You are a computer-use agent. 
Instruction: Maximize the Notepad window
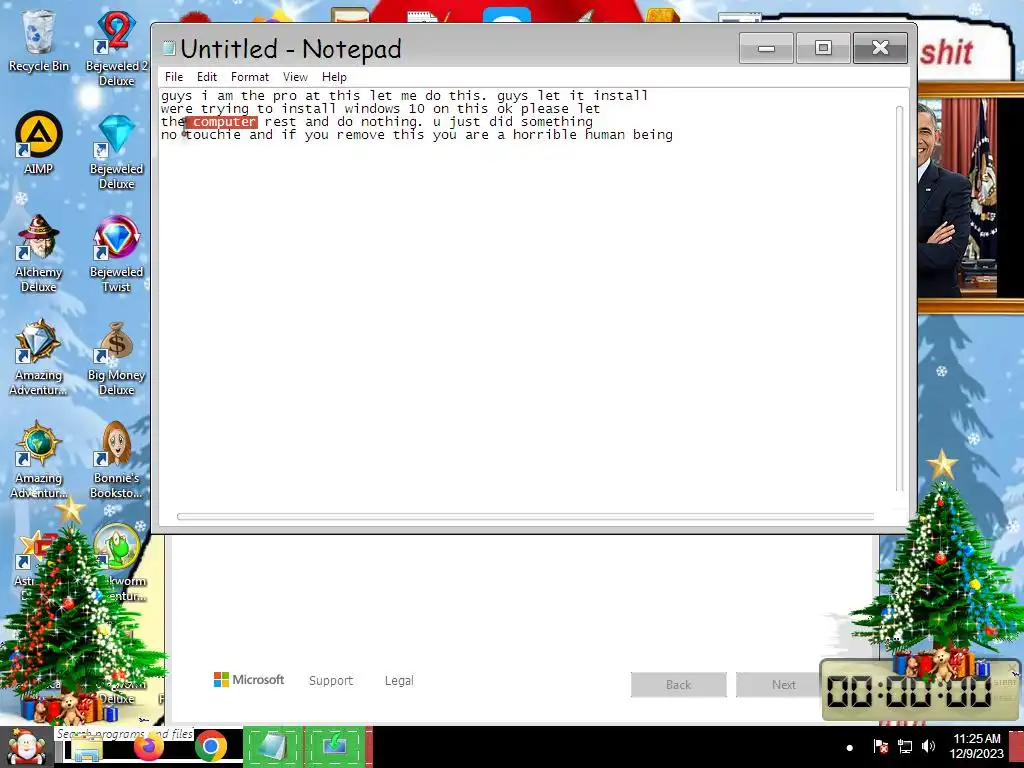coord(823,48)
